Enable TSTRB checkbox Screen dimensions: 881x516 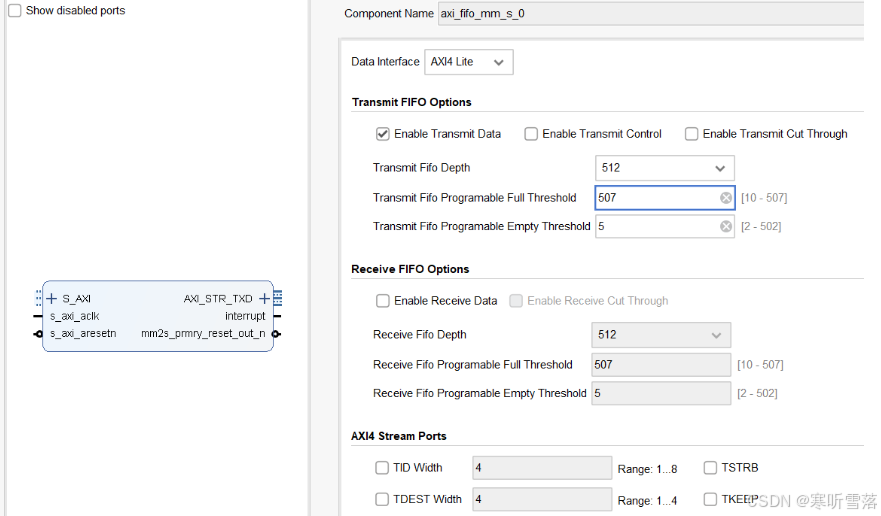[710, 468]
